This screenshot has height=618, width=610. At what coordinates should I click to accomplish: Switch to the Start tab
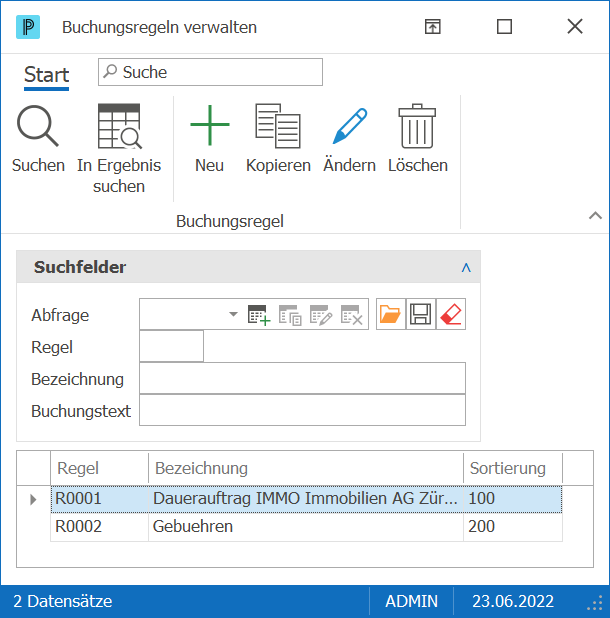pyautogui.click(x=46, y=74)
